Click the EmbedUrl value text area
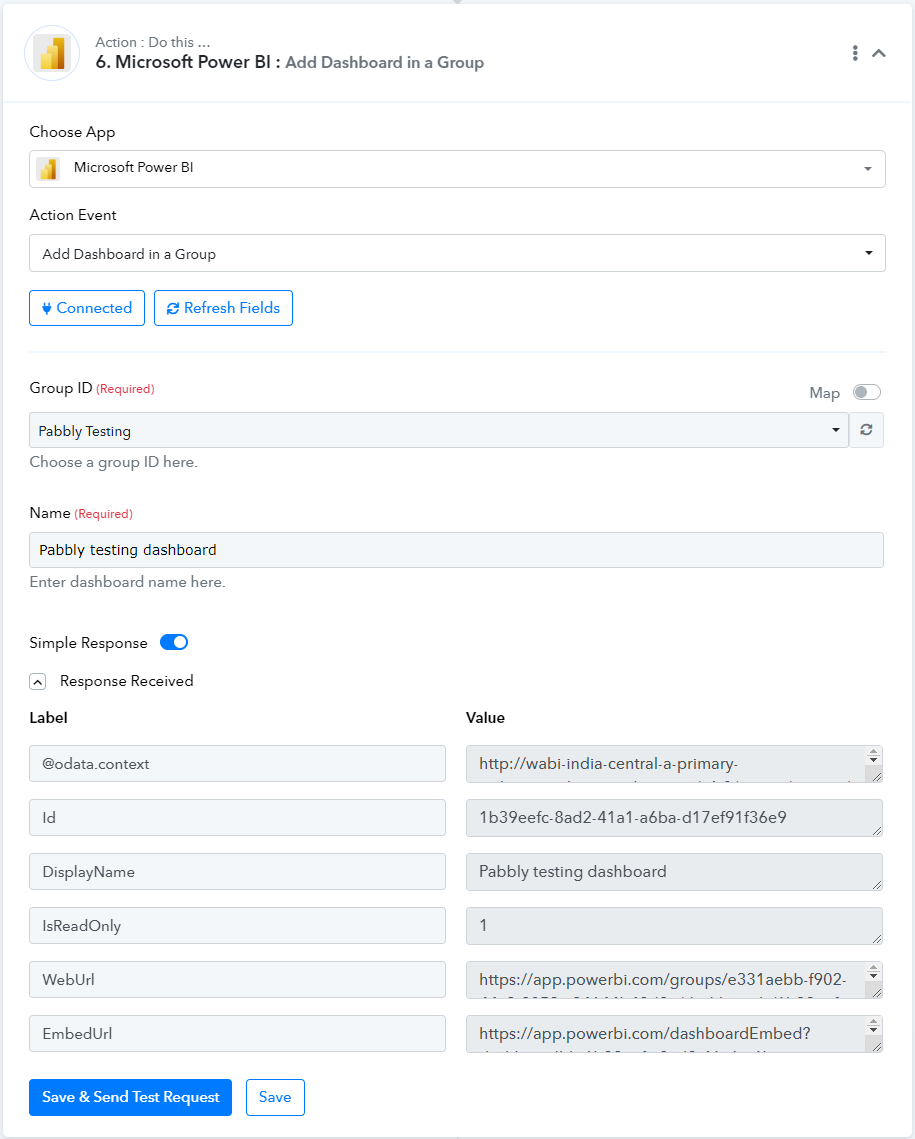Viewport: 915px width, 1139px height. point(674,1034)
